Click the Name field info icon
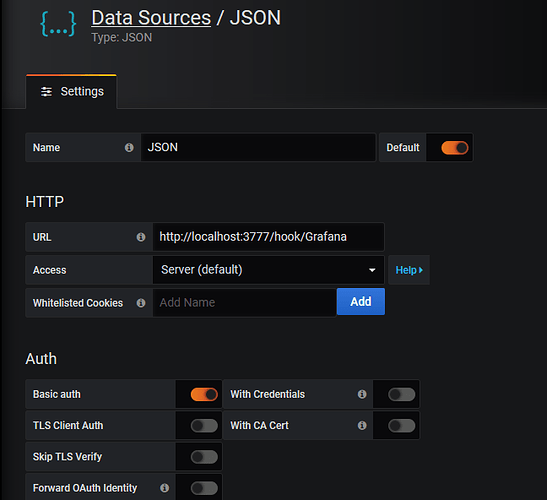Screen dimensions: 547x500 [129, 148]
